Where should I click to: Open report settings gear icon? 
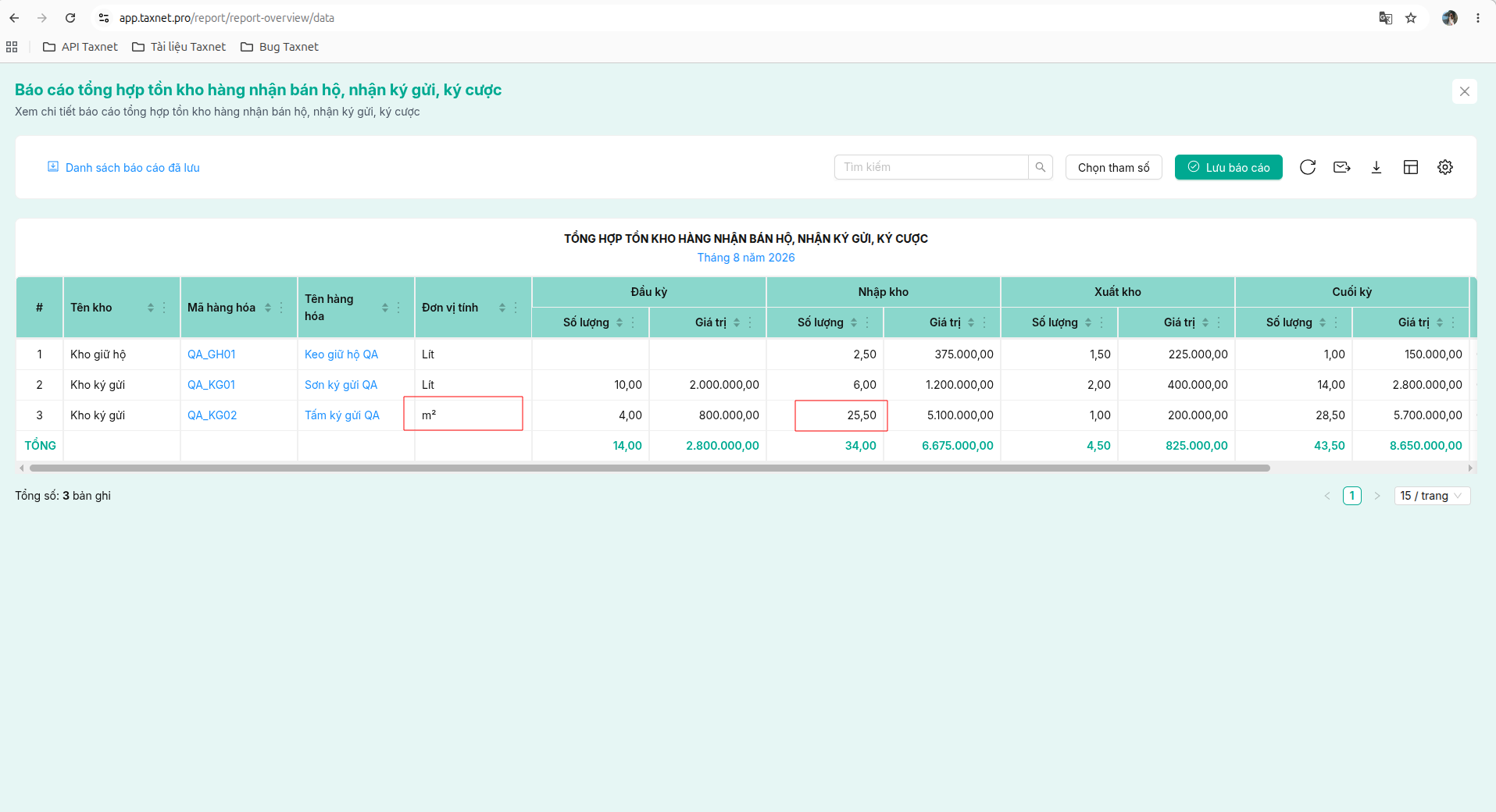(x=1445, y=167)
